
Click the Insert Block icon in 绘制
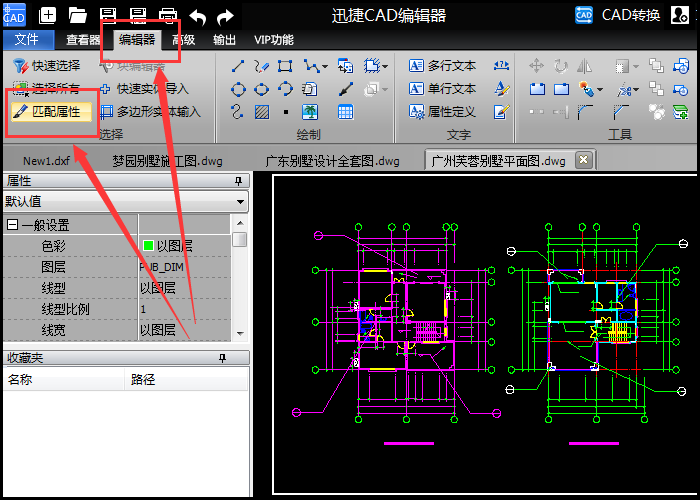346,66
